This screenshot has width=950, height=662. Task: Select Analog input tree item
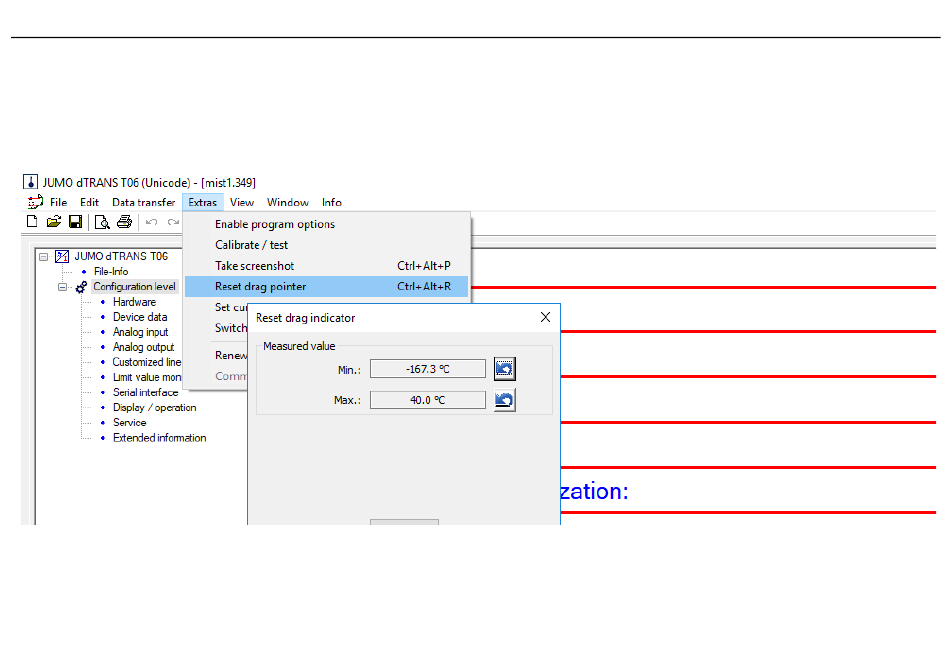141,332
